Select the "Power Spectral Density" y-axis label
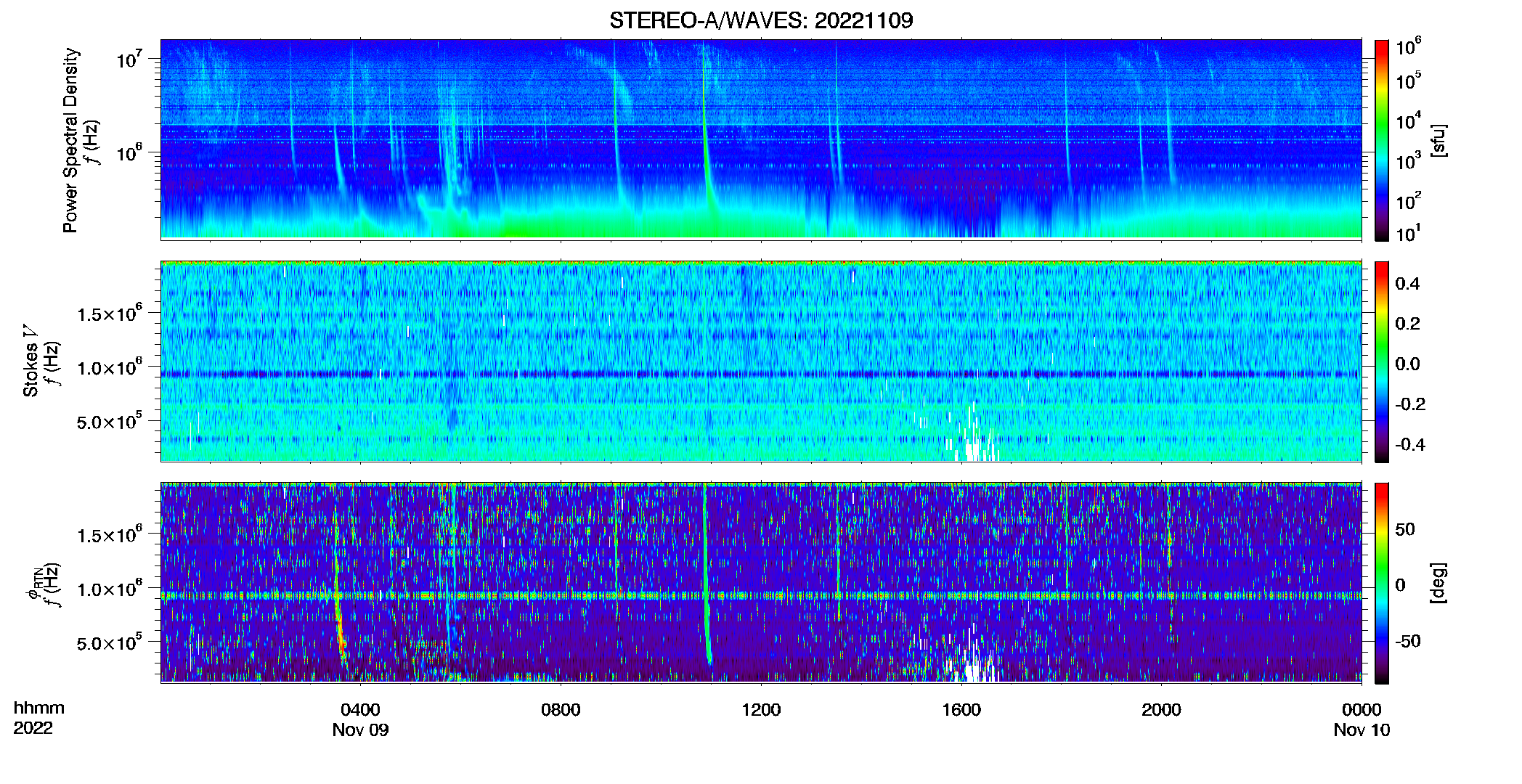Viewport: 1522px width, 784px height. (70, 140)
